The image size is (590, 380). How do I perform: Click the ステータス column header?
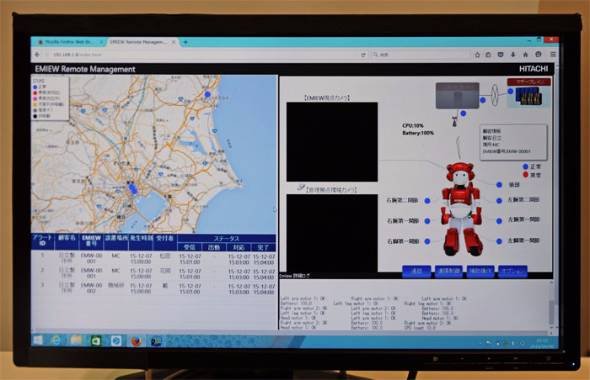click(x=226, y=239)
